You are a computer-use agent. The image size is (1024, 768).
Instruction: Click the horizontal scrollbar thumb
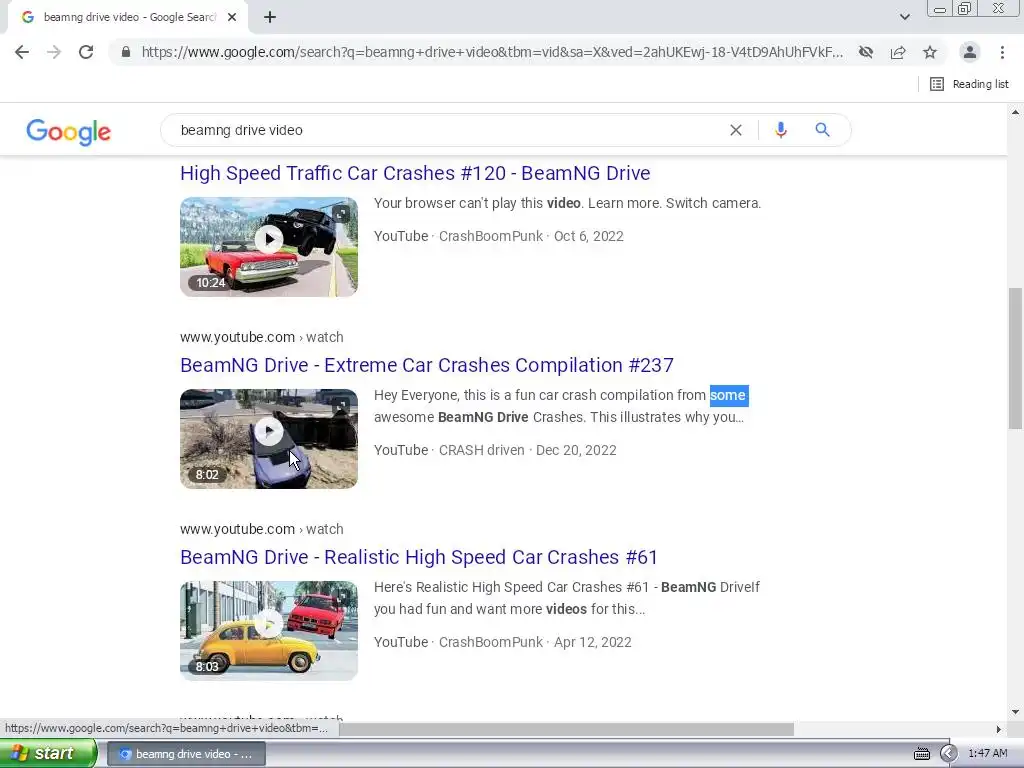[566, 729]
